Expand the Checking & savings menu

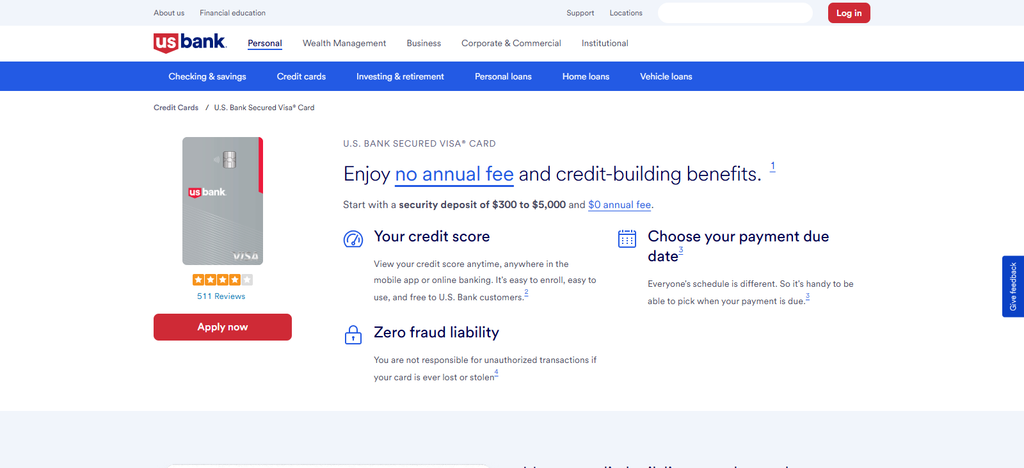point(207,76)
